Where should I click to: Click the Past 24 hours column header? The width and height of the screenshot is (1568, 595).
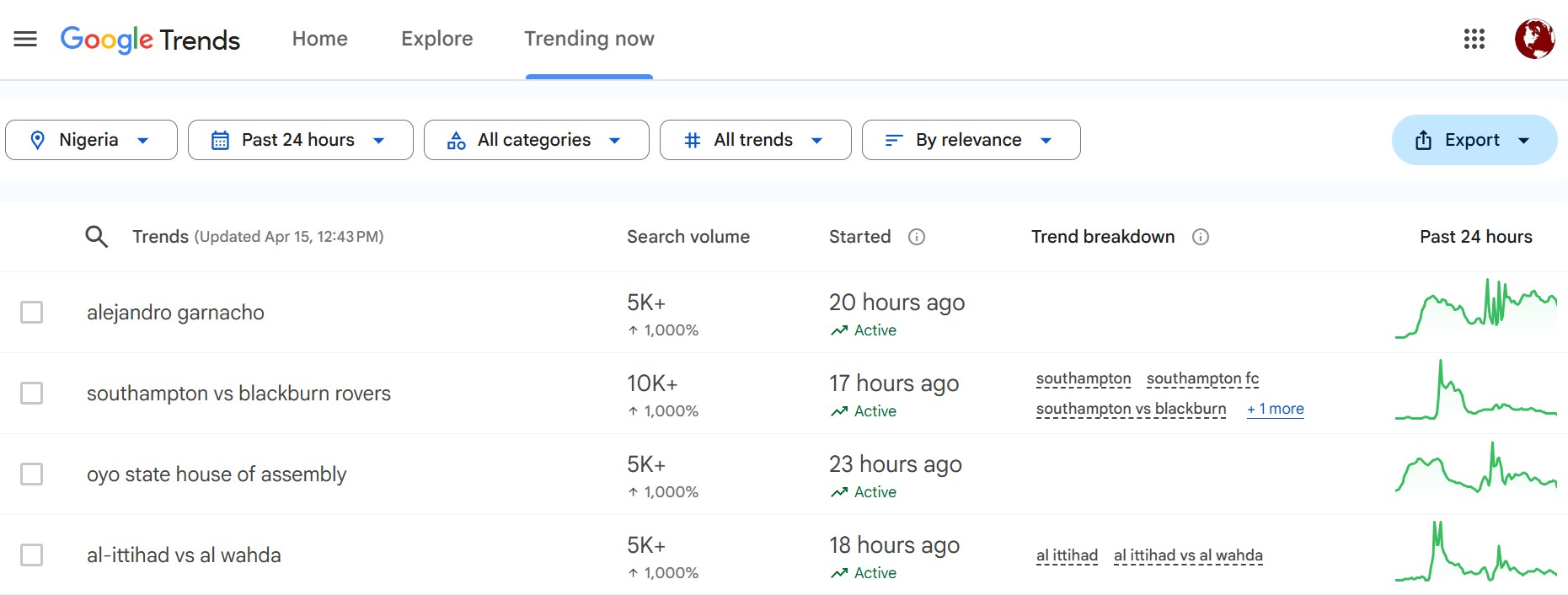point(1476,237)
